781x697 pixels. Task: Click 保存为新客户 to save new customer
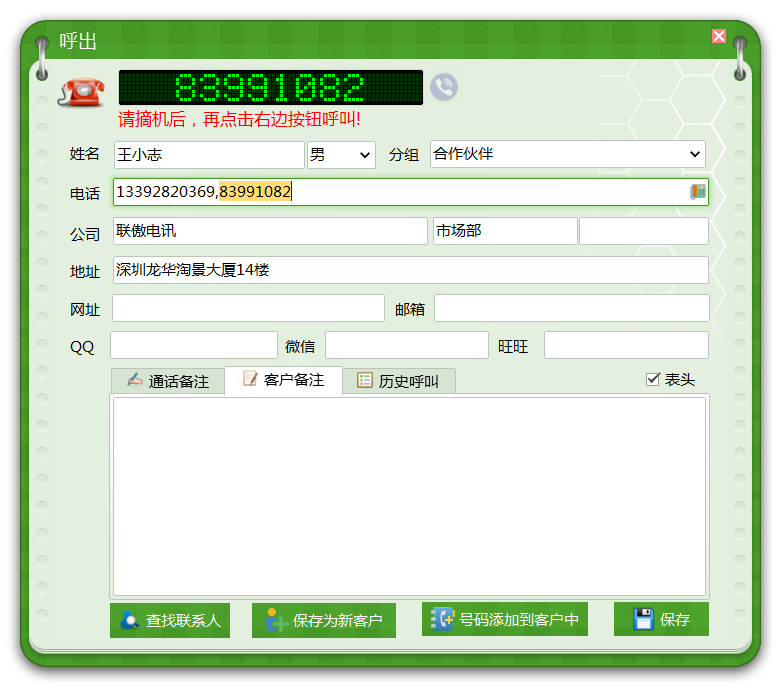point(323,620)
